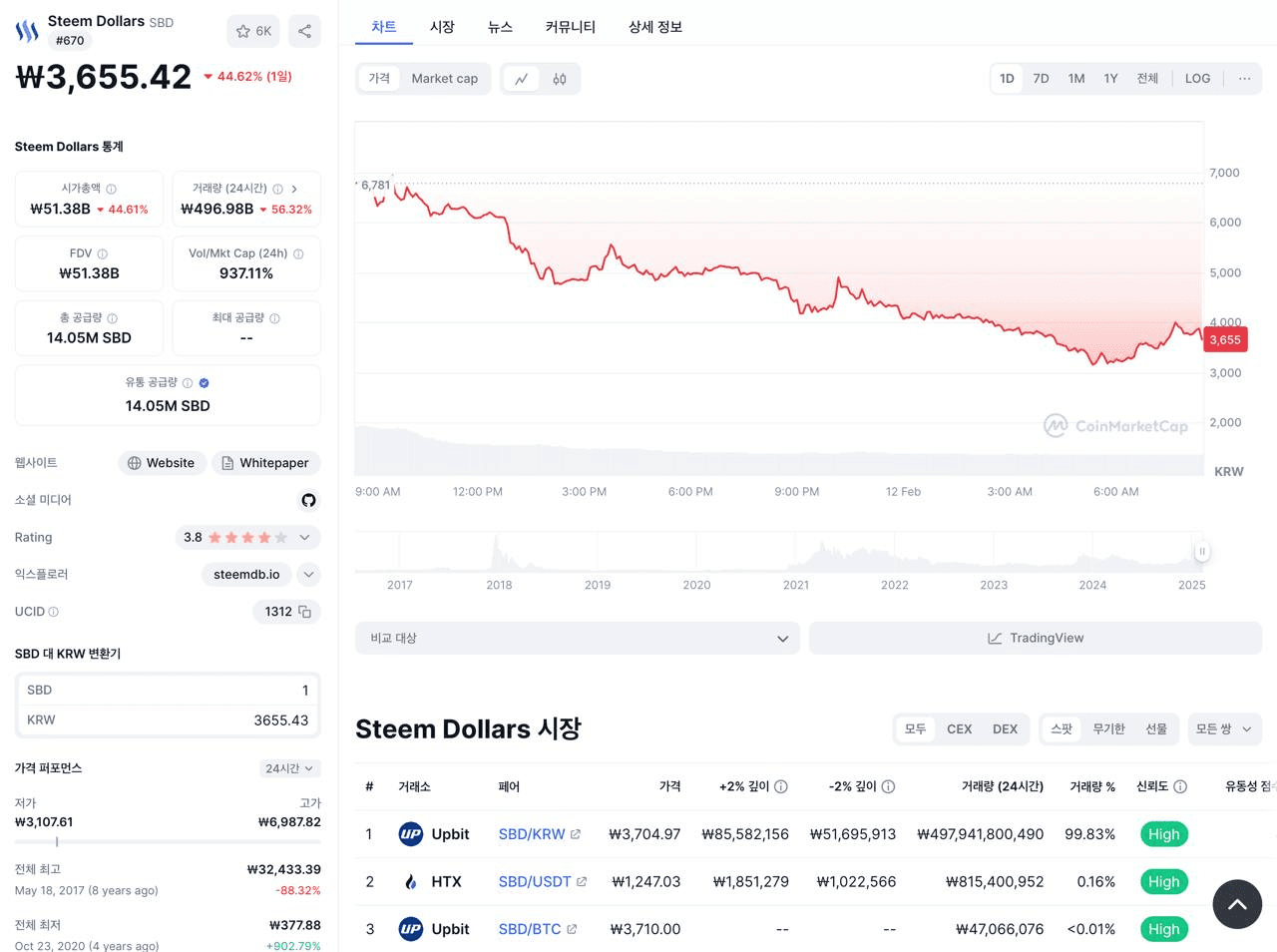Click the timeline range slider handle
The height and width of the screenshot is (952, 1277).
point(1202,552)
